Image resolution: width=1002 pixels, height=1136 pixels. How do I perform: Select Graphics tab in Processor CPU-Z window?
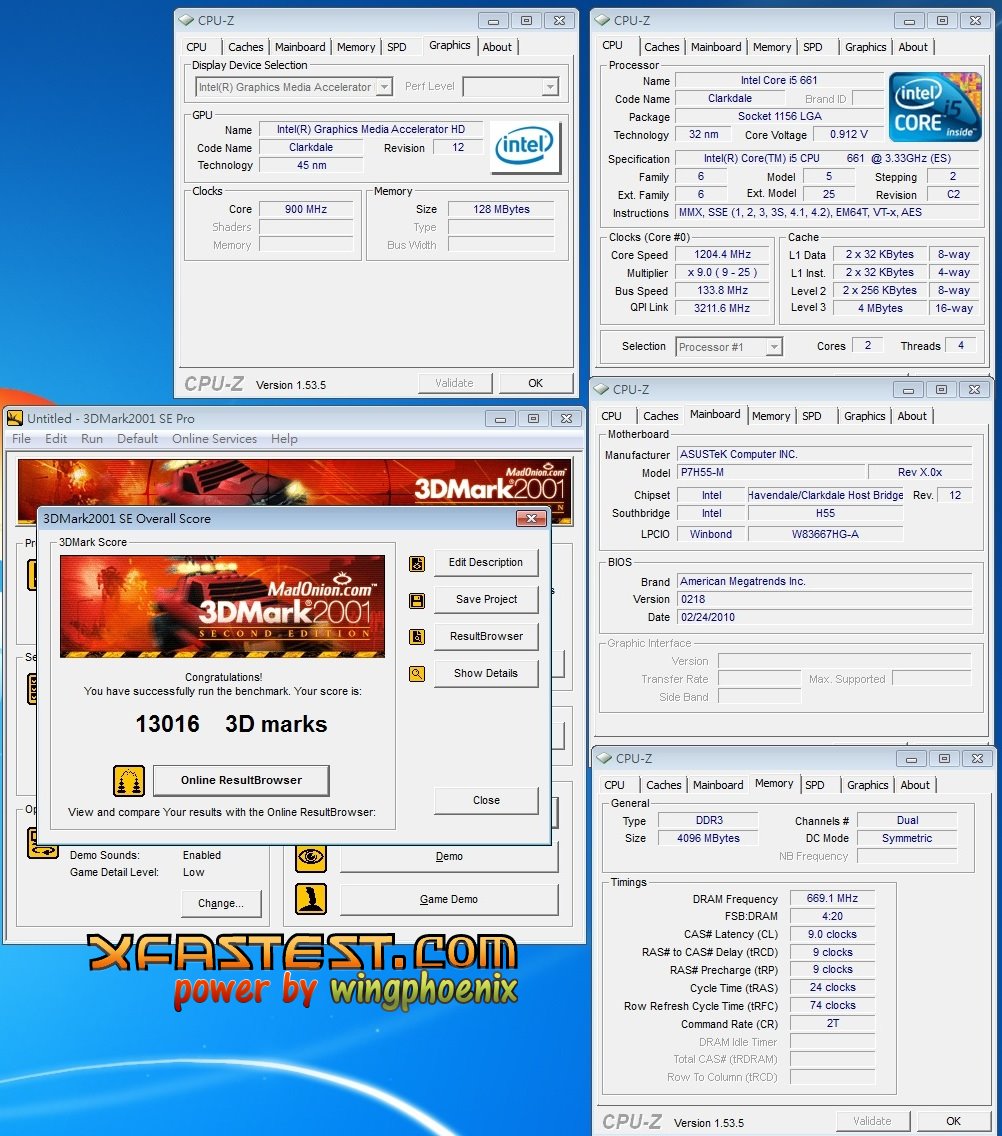coord(865,47)
